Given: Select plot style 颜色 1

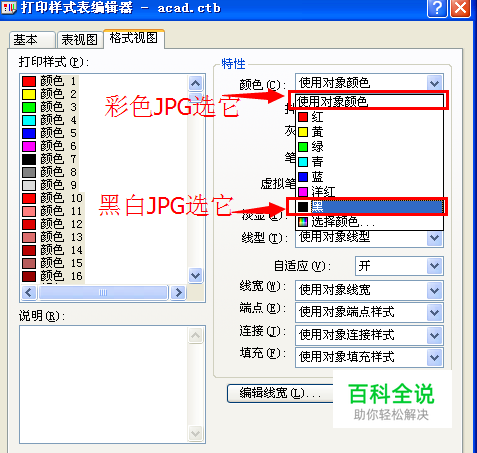Looking at the screenshot, I should tap(50, 81).
